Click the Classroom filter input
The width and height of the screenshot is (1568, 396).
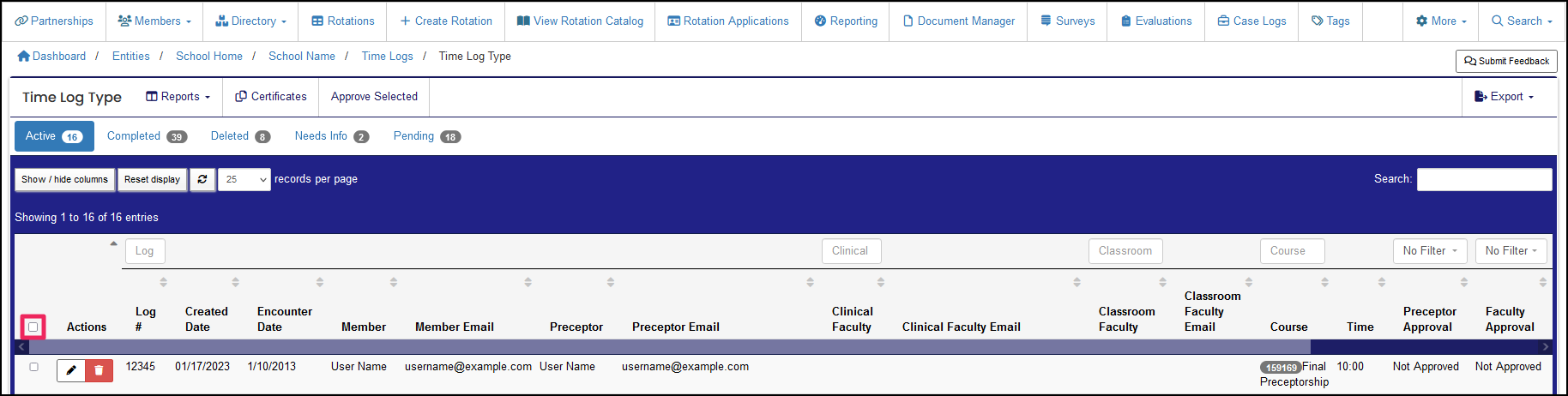[1125, 251]
